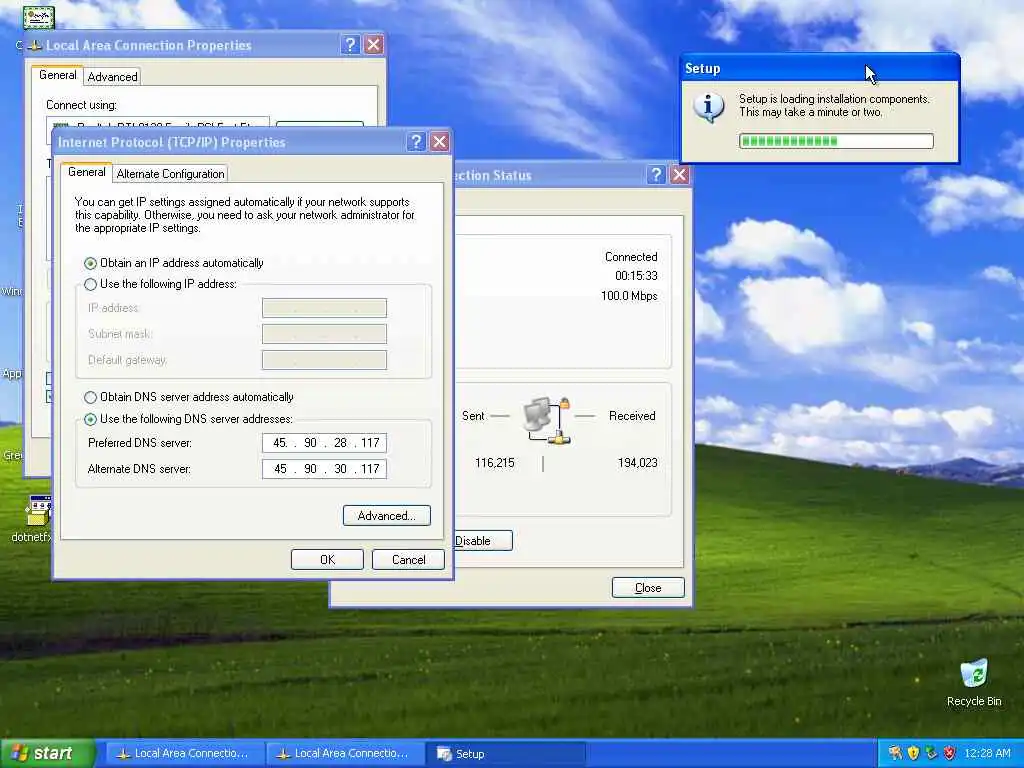
Task: Switch to Alternate Configuration tab
Action: pos(170,174)
